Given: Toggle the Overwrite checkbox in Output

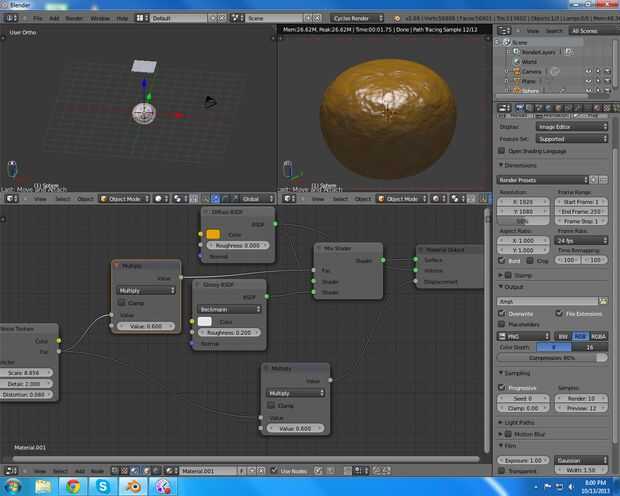Looking at the screenshot, I should [503, 313].
